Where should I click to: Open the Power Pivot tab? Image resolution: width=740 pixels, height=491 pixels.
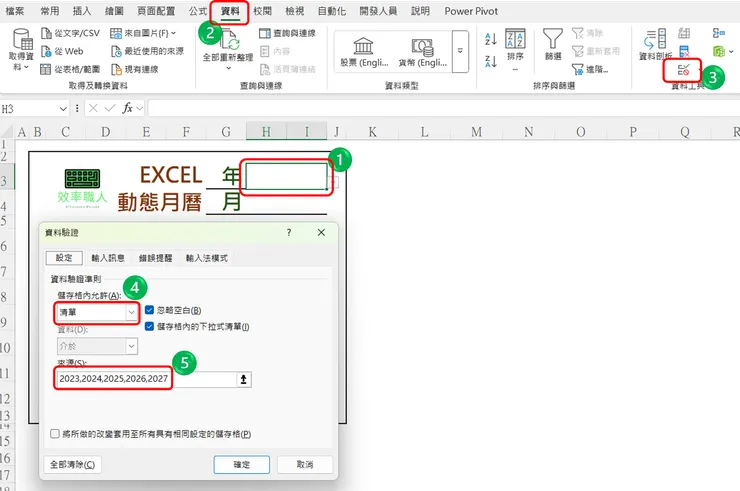471,11
